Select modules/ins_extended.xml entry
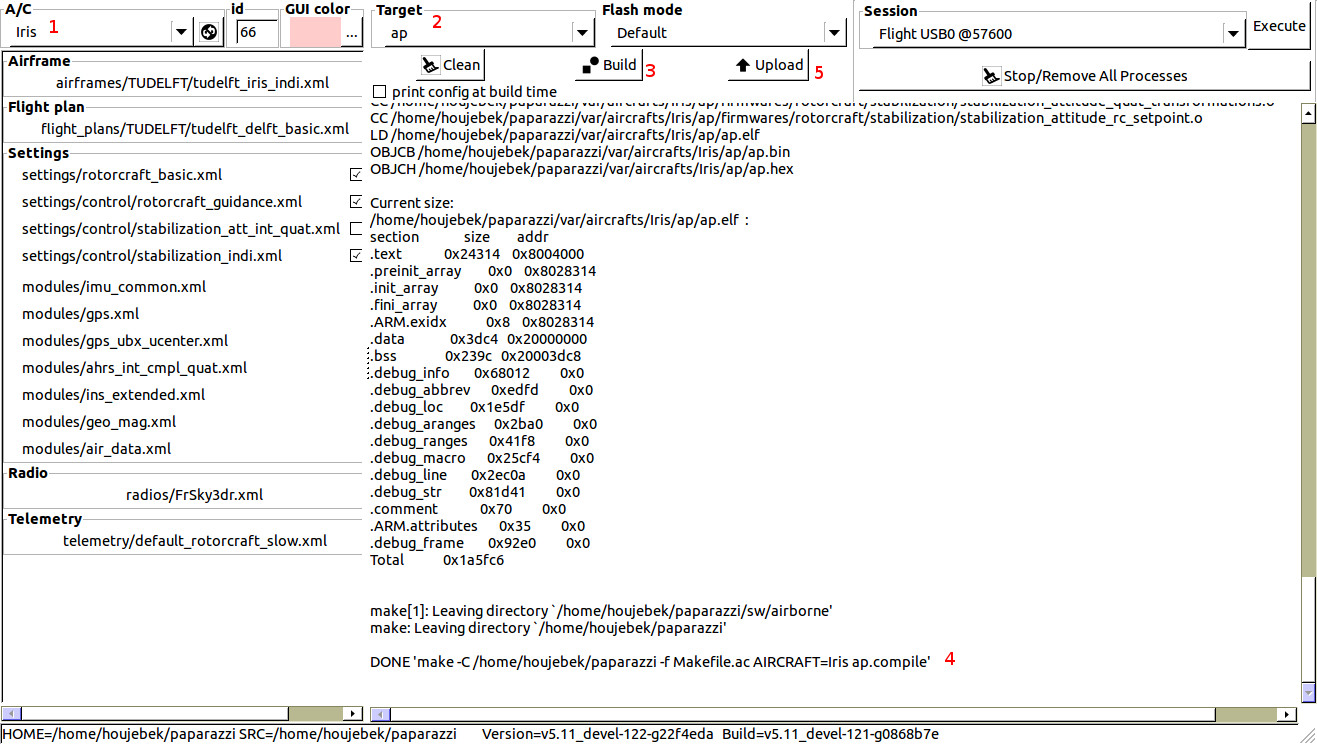The height and width of the screenshot is (744, 1317). (114, 395)
